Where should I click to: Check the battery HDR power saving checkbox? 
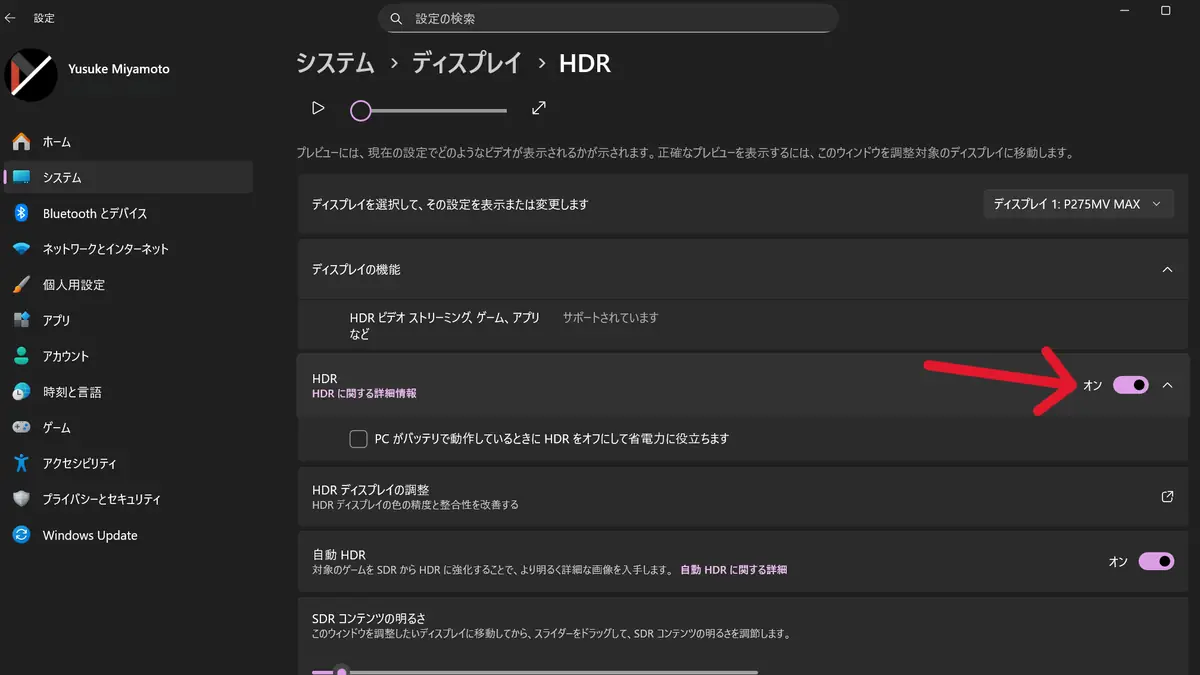coord(358,439)
